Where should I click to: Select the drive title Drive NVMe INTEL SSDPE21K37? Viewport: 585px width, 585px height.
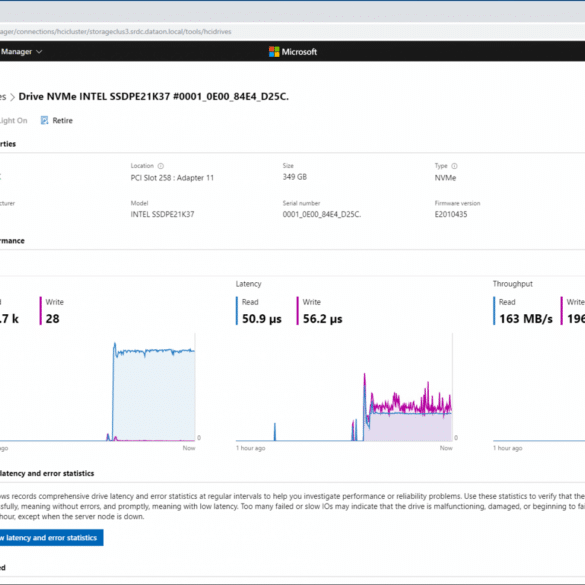pos(154,97)
